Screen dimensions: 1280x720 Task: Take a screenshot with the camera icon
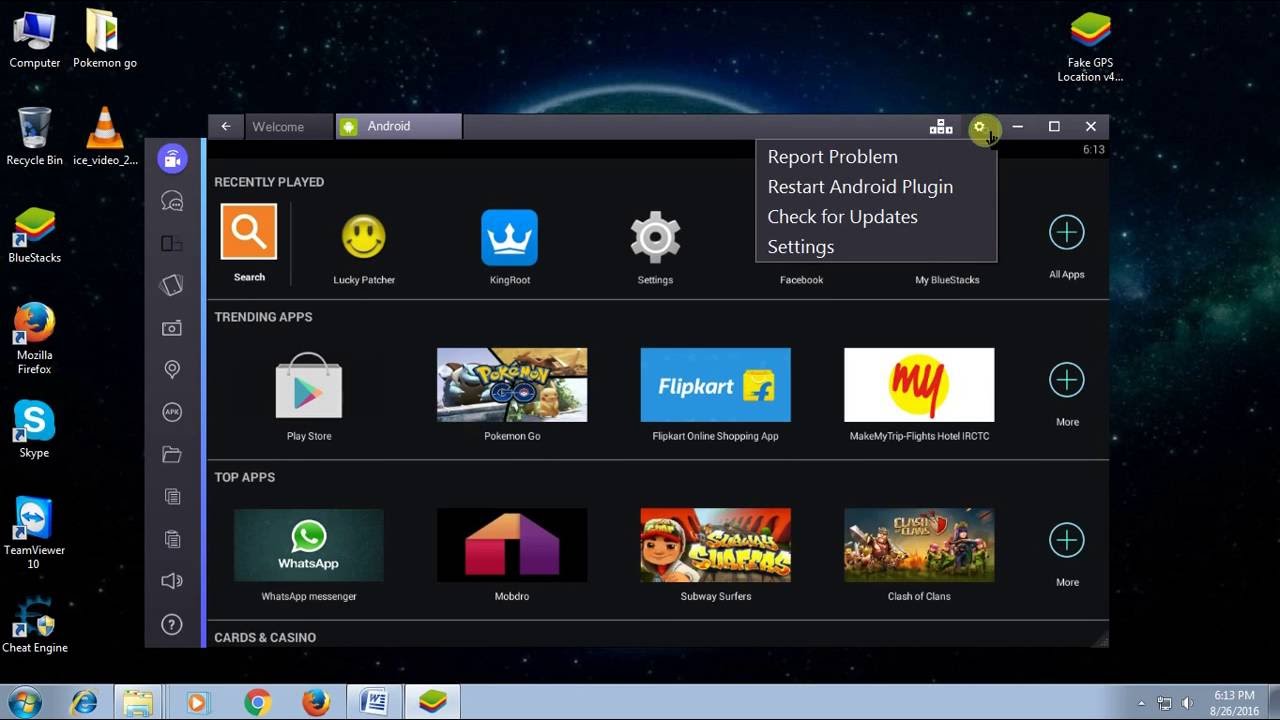click(x=172, y=328)
